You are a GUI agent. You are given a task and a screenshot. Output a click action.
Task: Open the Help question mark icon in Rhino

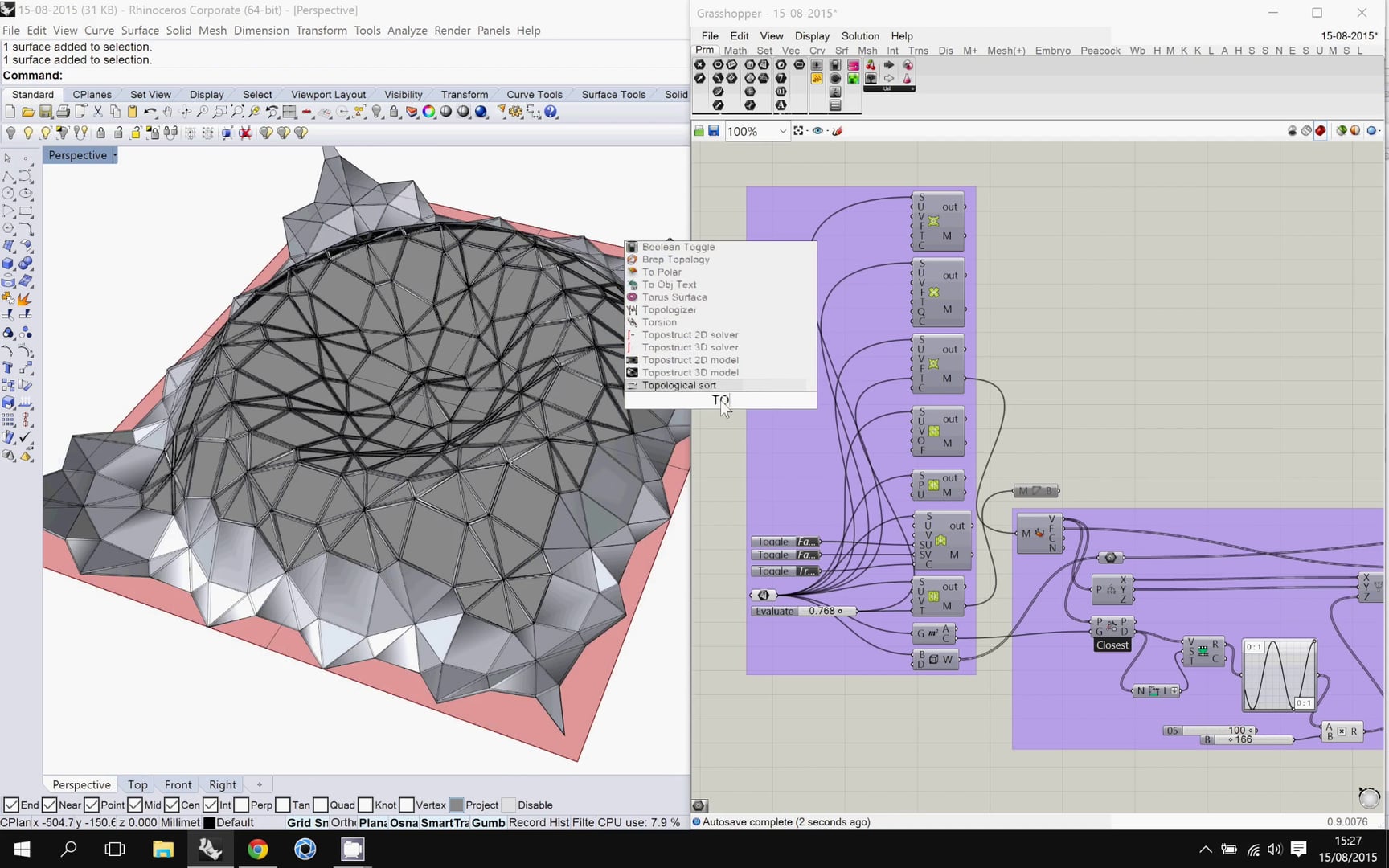tap(551, 112)
